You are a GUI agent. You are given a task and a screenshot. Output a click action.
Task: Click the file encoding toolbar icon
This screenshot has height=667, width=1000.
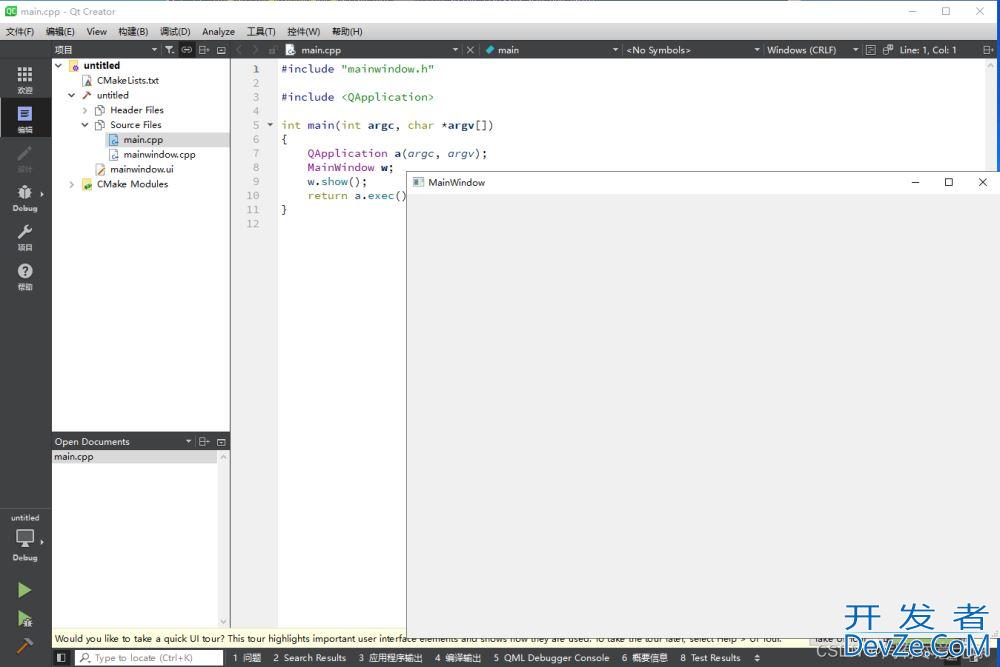coord(871,50)
